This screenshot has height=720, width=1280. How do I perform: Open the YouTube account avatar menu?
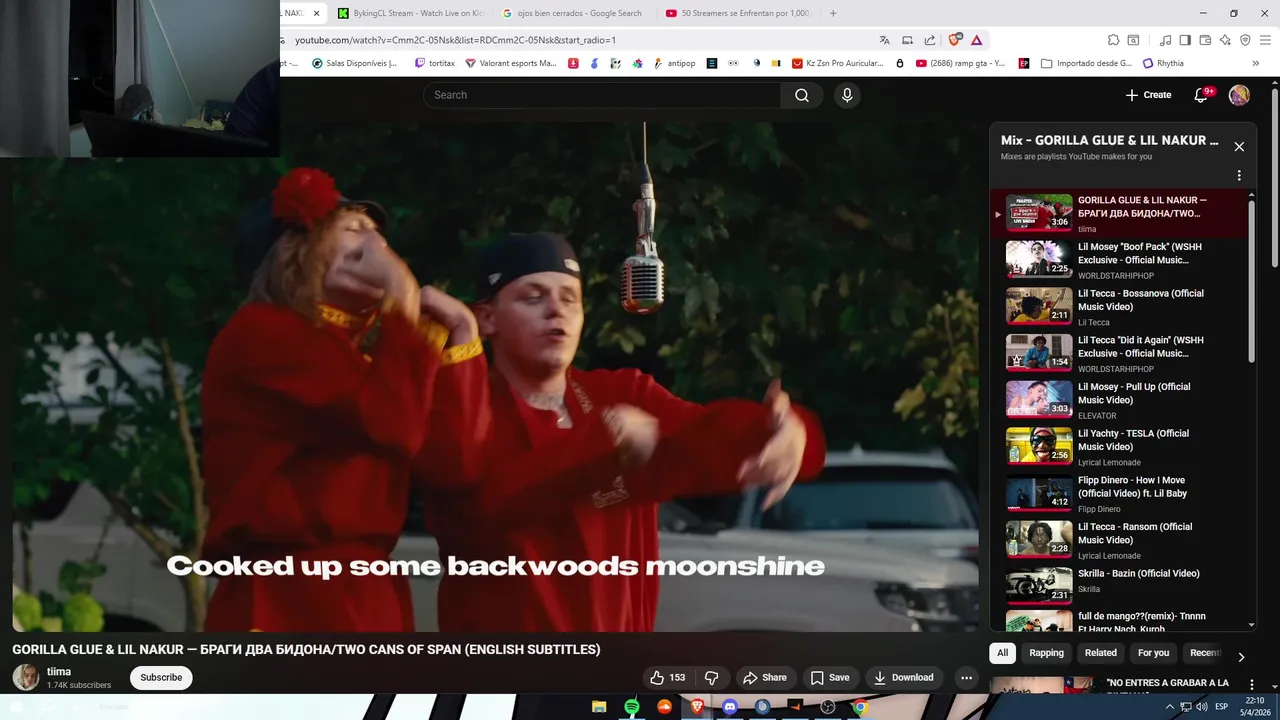point(1239,95)
